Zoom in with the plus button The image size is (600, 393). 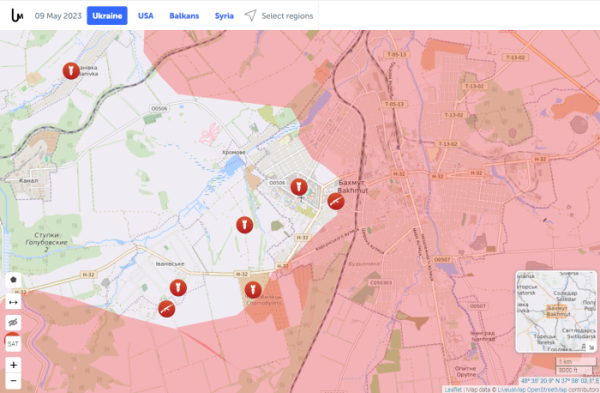point(13,365)
